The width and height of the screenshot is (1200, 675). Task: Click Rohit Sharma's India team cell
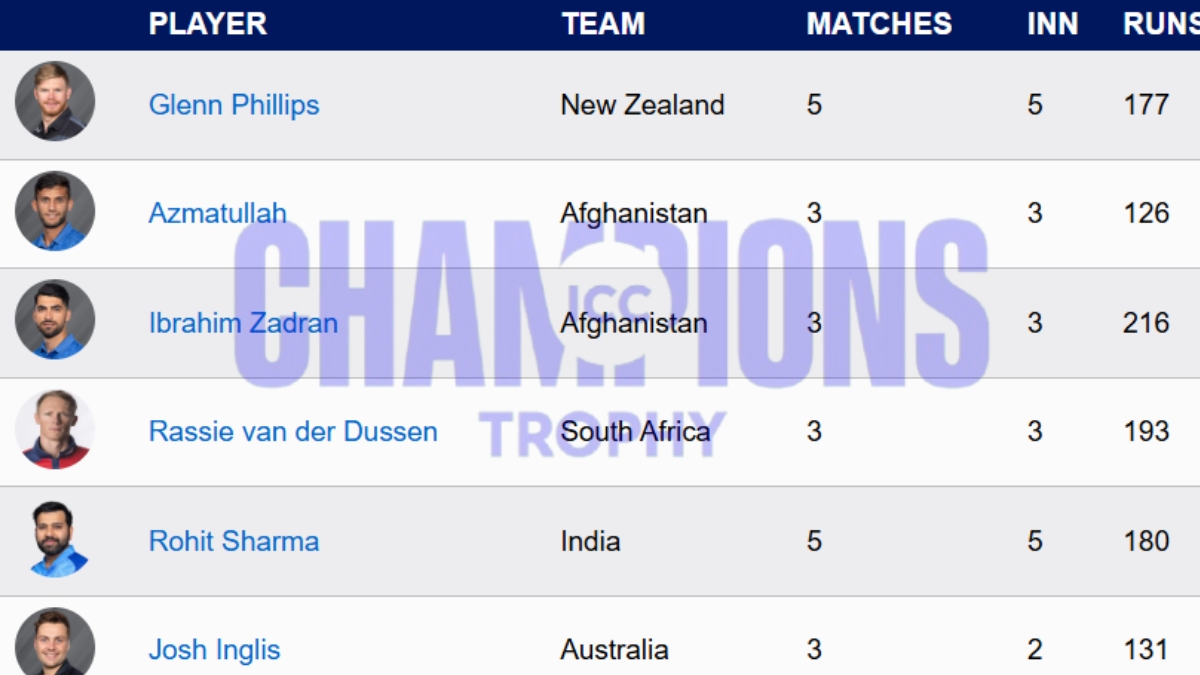pyautogui.click(x=590, y=541)
